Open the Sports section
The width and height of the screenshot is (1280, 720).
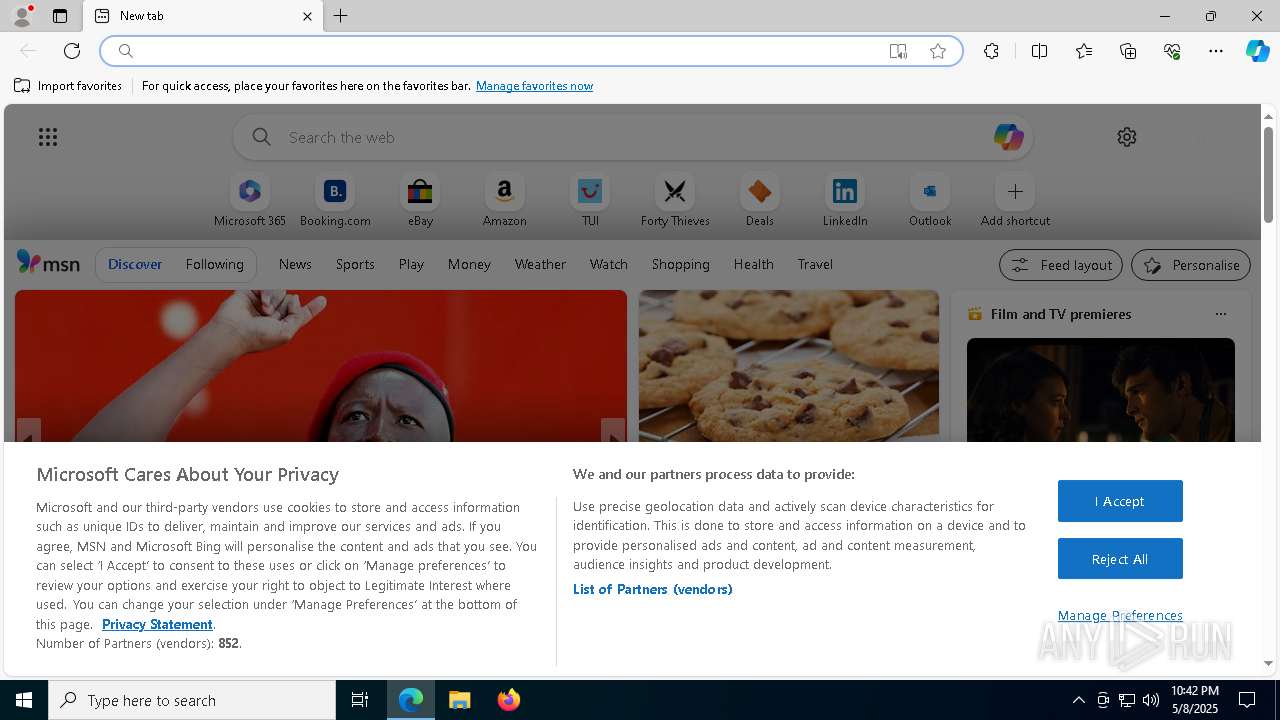tap(355, 264)
